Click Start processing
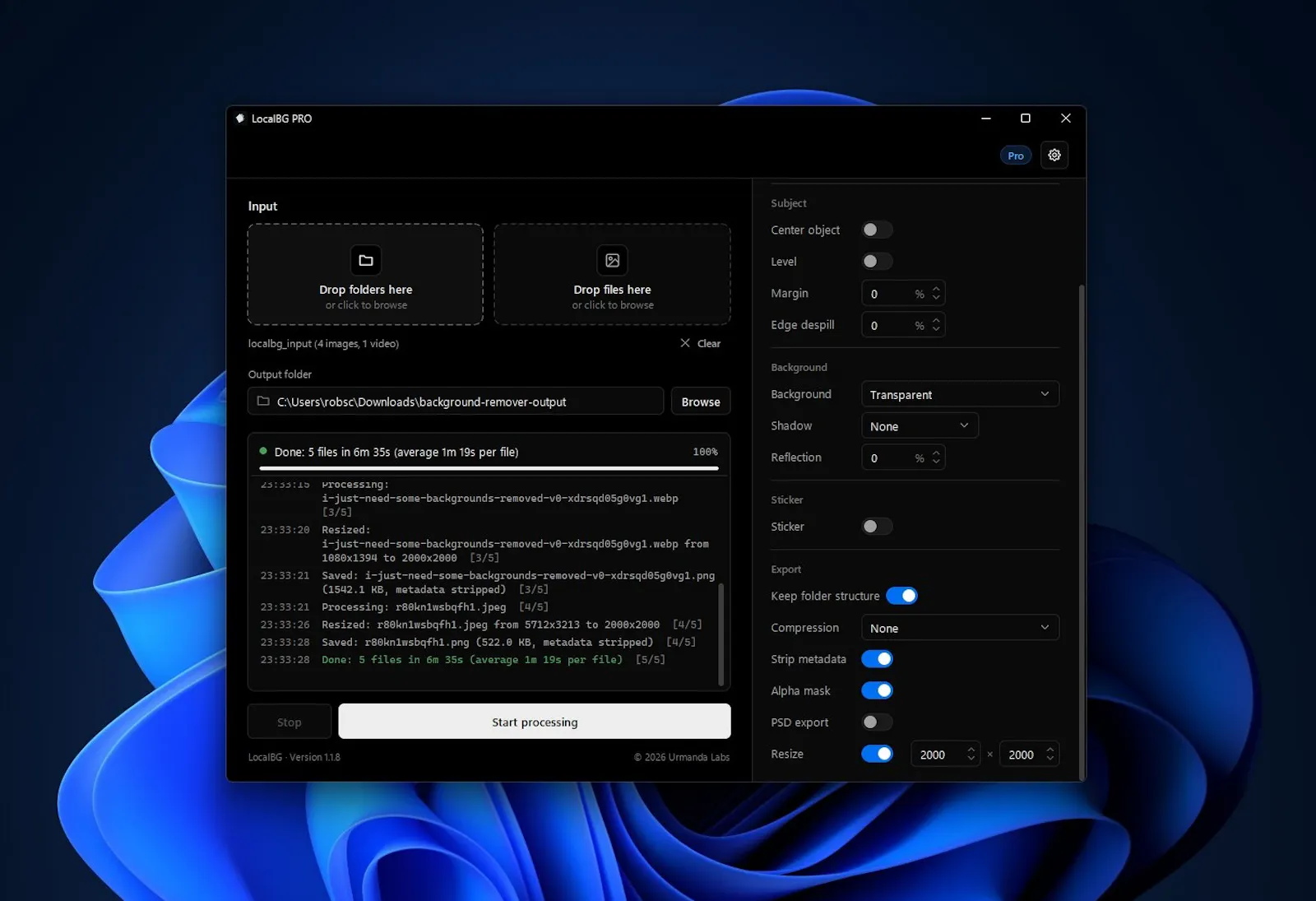The width and height of the screenshot is (1316, 901). click(x=535, y=722)
